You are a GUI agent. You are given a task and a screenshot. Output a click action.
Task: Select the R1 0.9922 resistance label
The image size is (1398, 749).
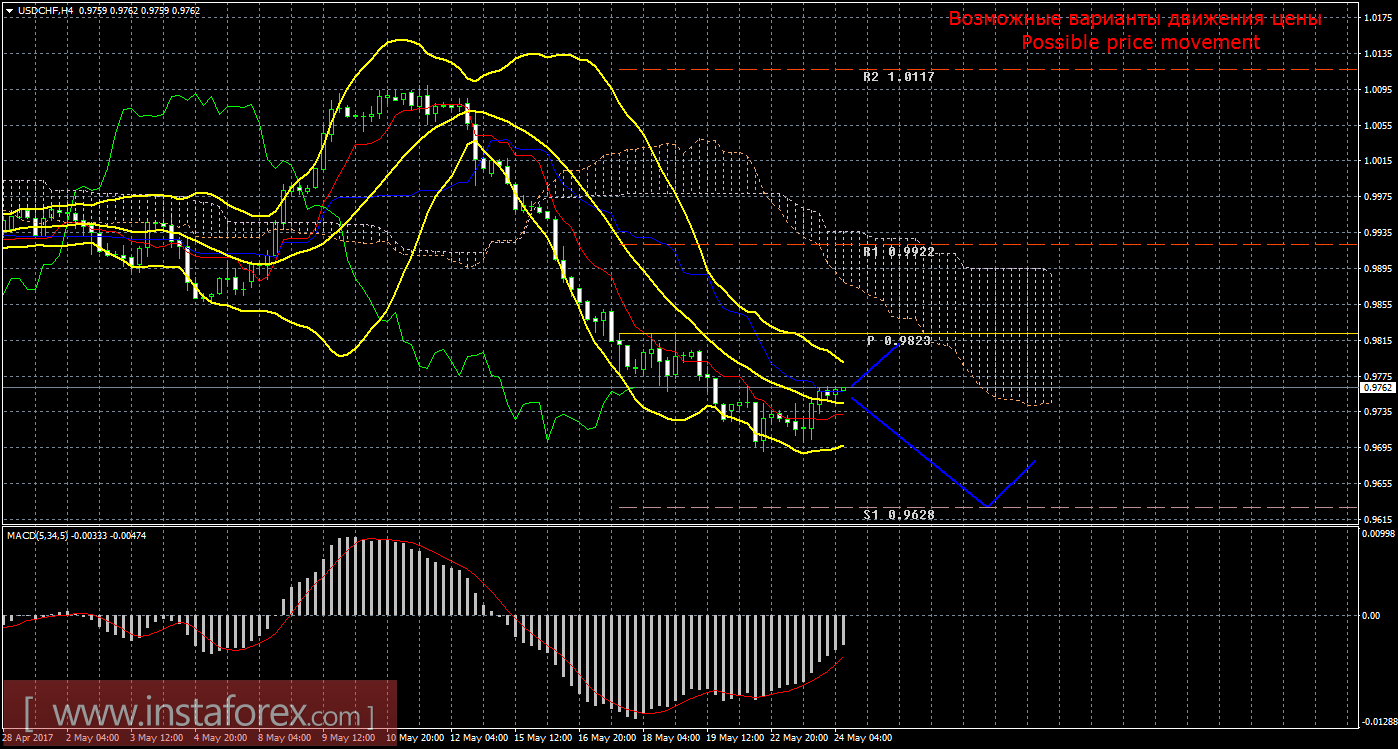click(898, 252)
